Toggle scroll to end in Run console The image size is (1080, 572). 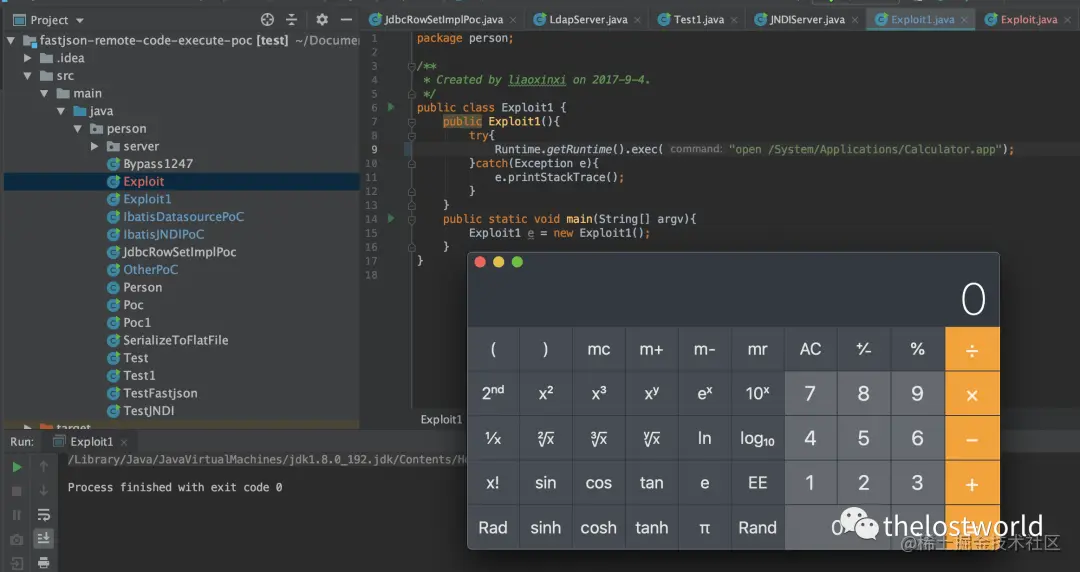pos(43,538)
